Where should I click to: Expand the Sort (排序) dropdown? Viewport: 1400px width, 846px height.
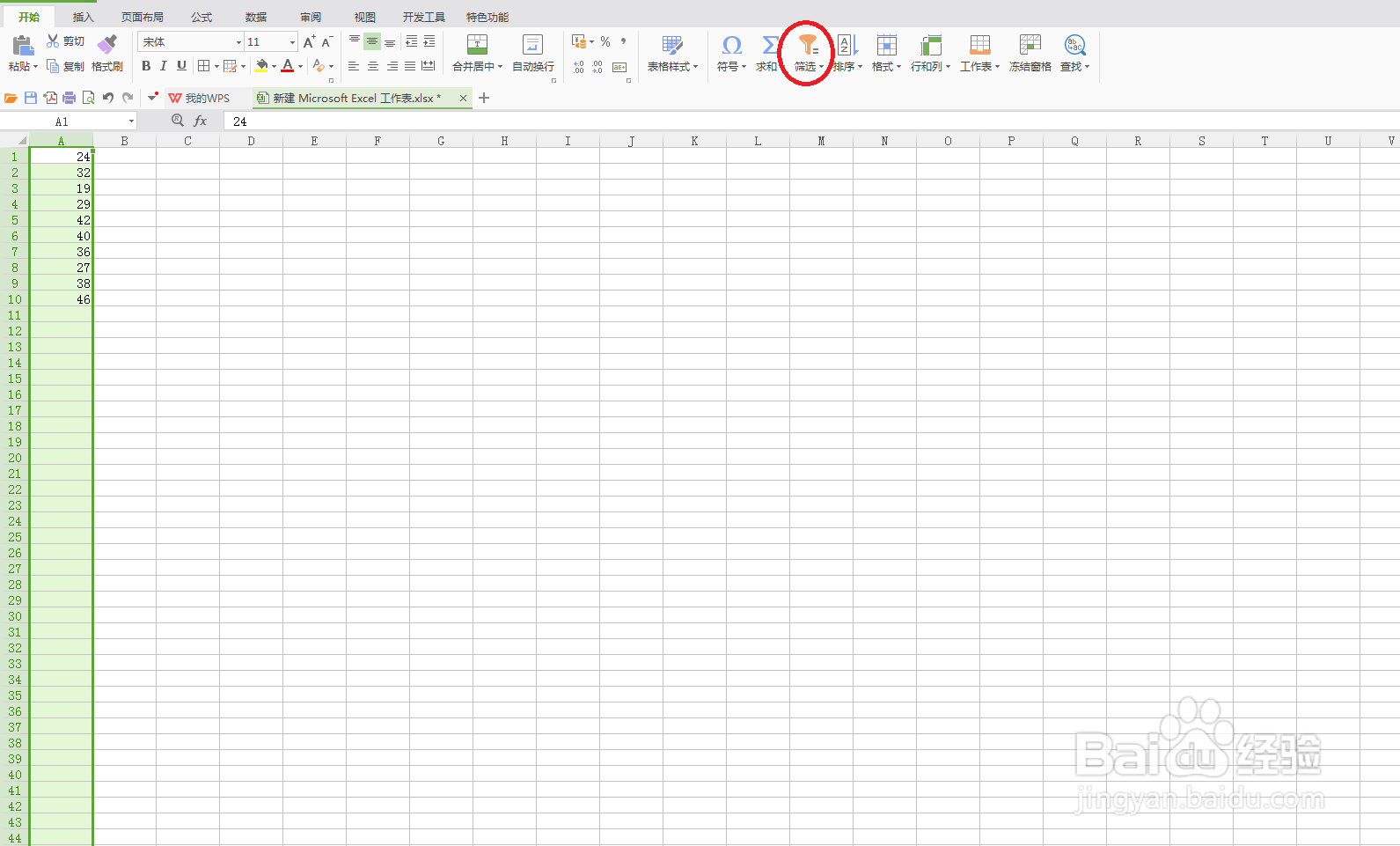860,67
